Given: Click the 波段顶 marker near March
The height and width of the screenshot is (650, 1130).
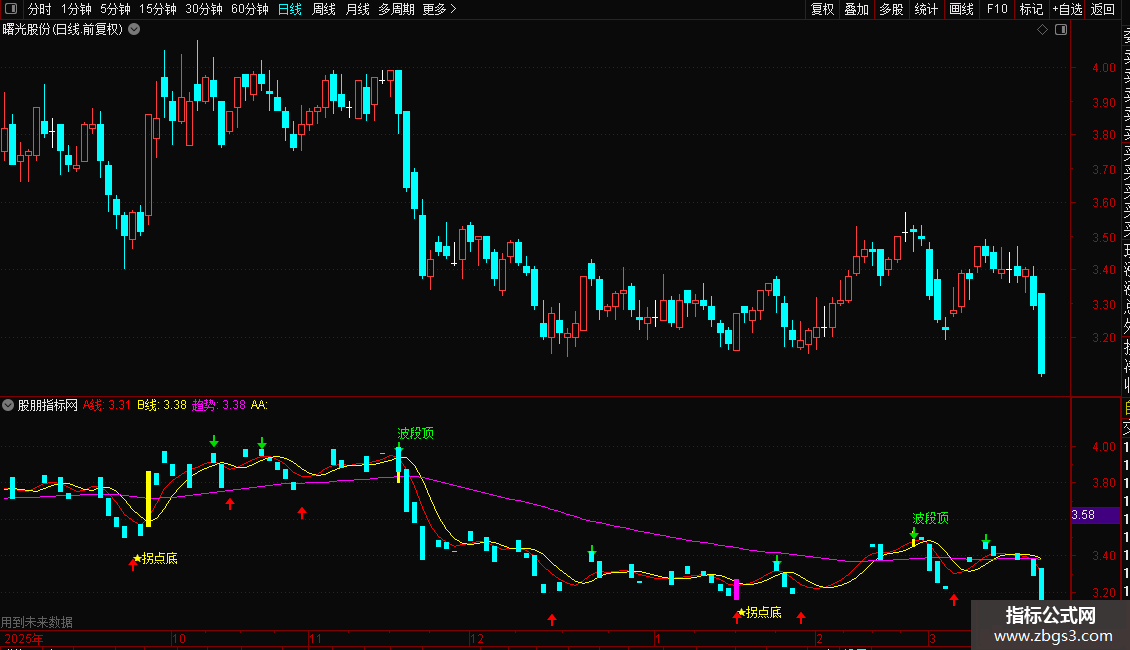Looking at the screenshot, I should [930, 518].
